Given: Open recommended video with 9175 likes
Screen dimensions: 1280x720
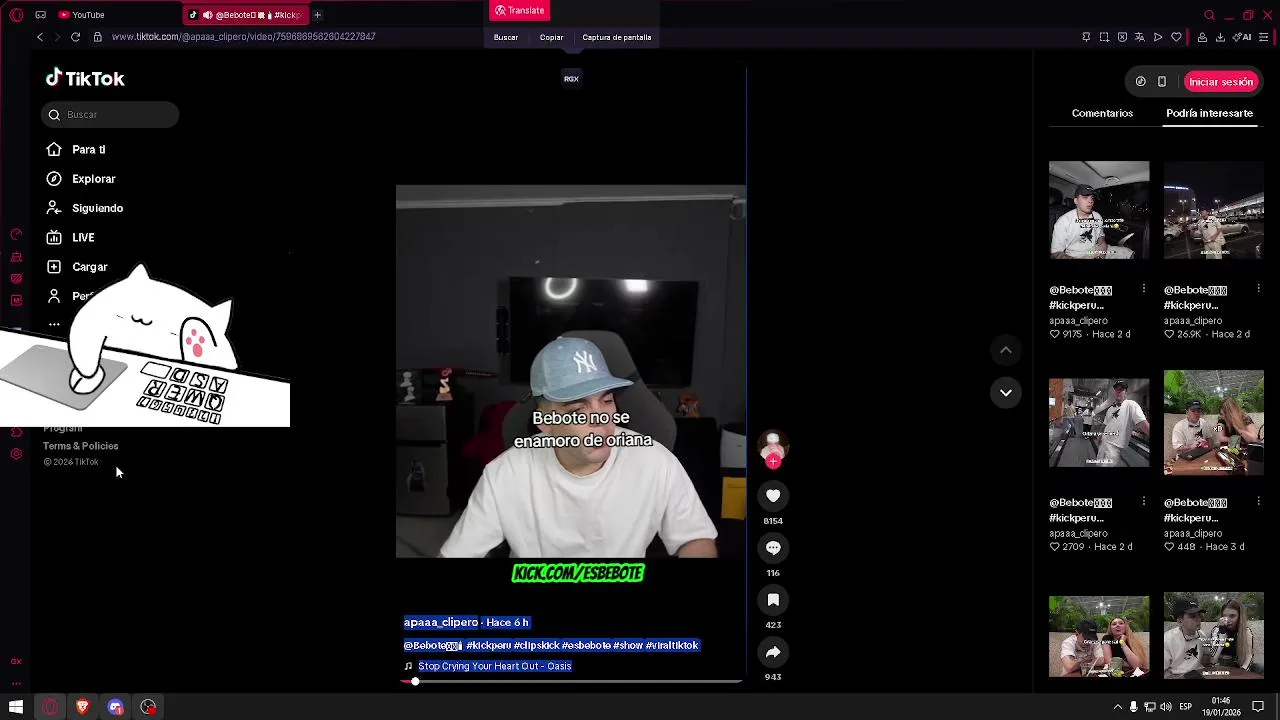Looking at the screenshot, I should [1099, 210].
